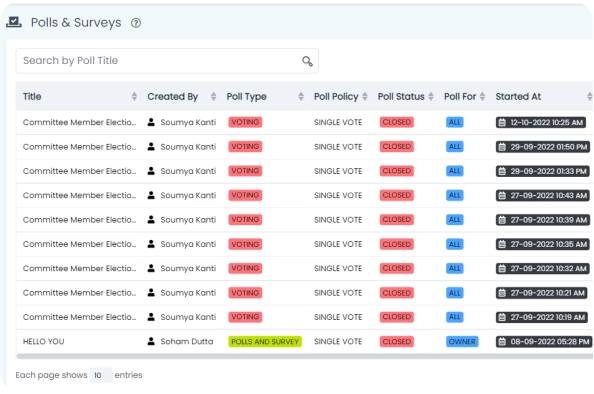Viewport: 594px width, 394px height.
Task: Click VOTING badge in the 10:32 AM row
Action: pyautogui.click(x=245, y=268)
